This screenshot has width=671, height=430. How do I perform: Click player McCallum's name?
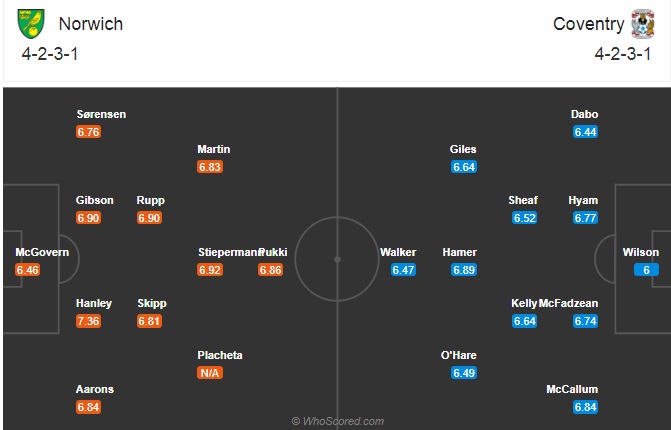[572, 389]
